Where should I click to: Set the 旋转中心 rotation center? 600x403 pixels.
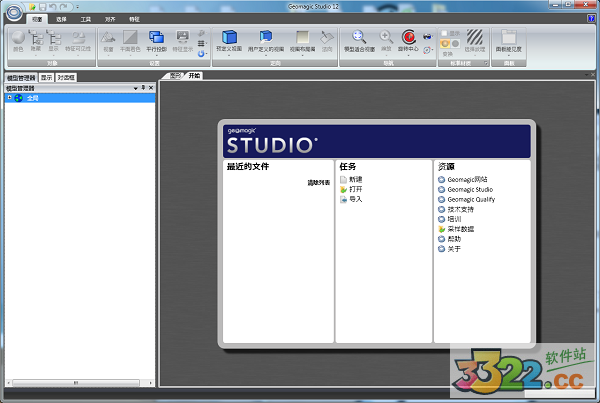[x=408, y=39]
